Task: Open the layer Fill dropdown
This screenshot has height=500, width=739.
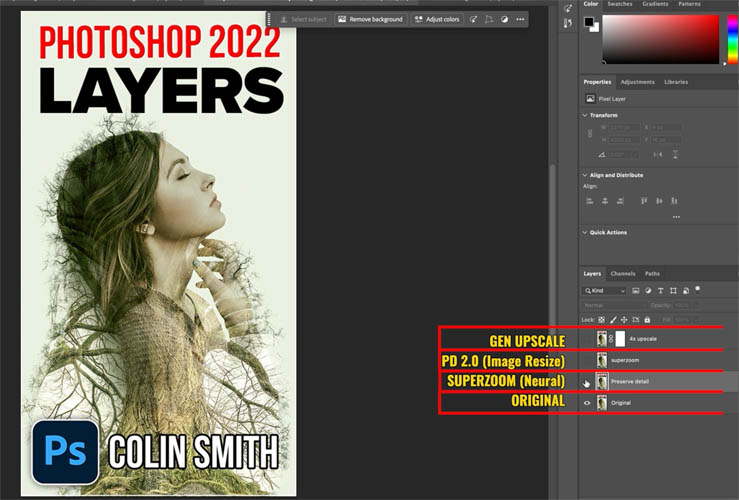Action: click(x=687, y=320)
